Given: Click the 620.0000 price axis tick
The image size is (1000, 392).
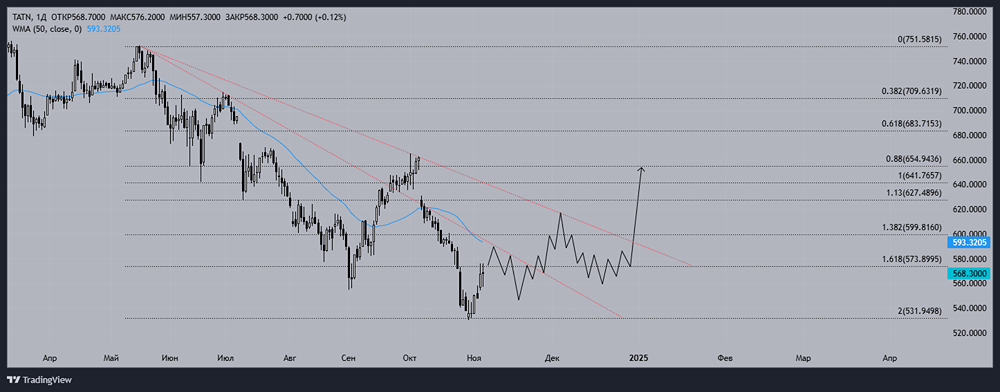Looking at the screenshot, I should 970,209.
